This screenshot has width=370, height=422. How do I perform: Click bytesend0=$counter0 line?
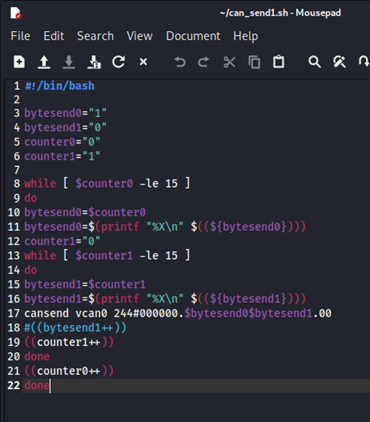tap(85, 212)
